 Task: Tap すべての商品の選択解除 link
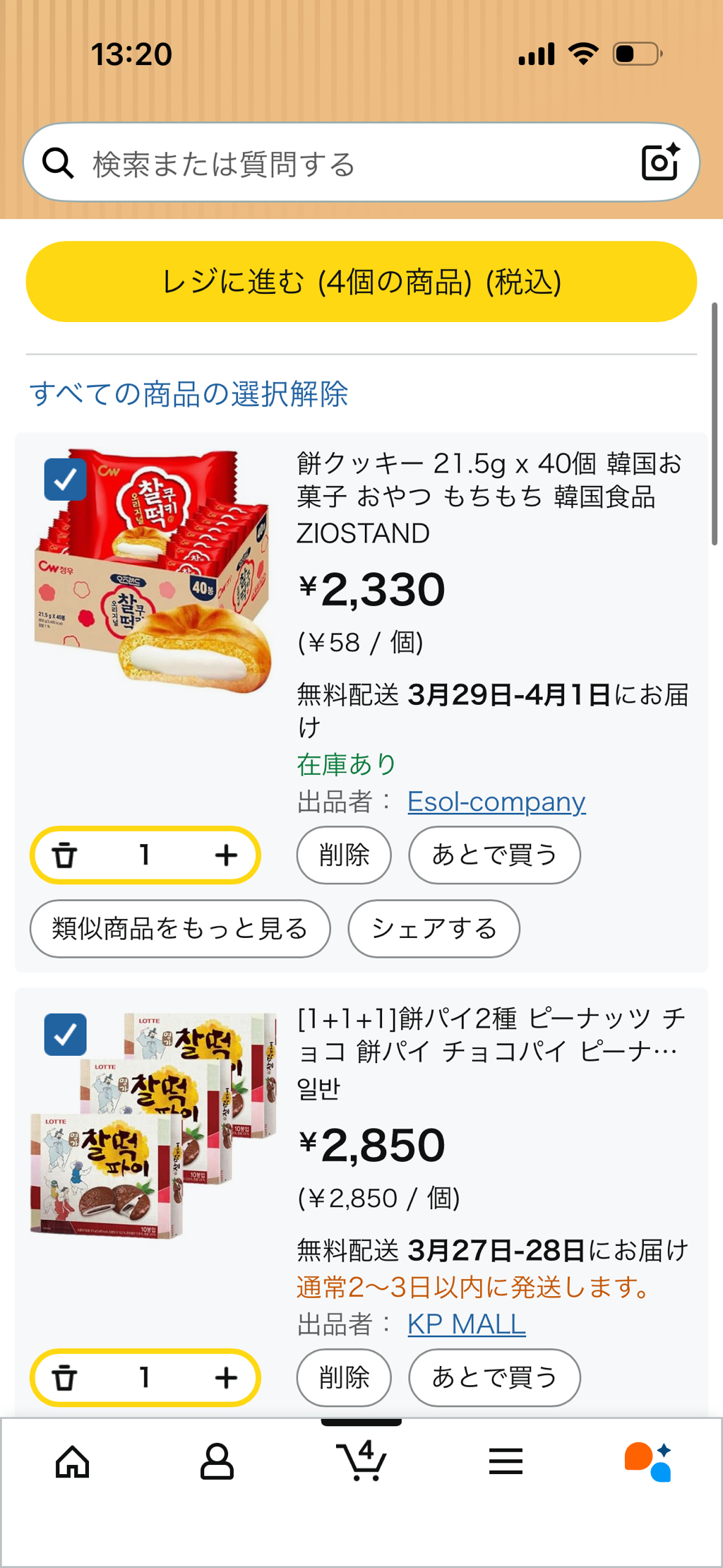(189, 393)
